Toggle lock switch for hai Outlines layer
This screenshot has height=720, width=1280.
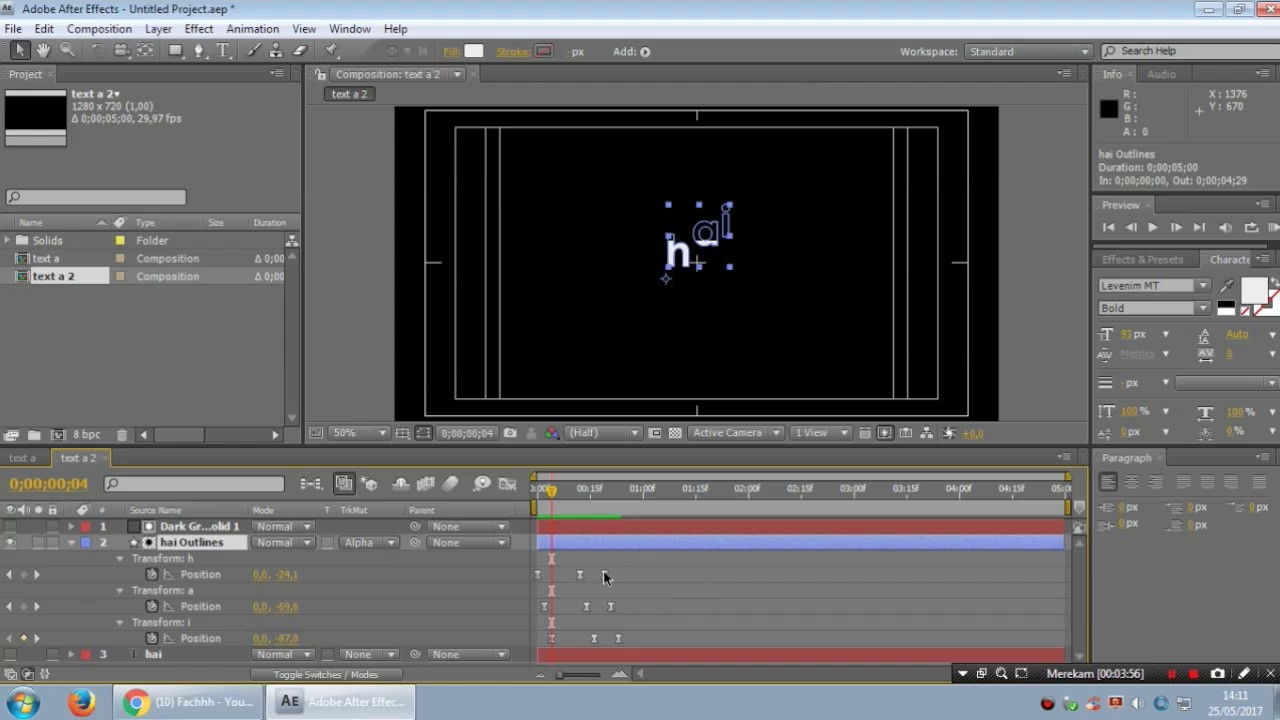52,542
